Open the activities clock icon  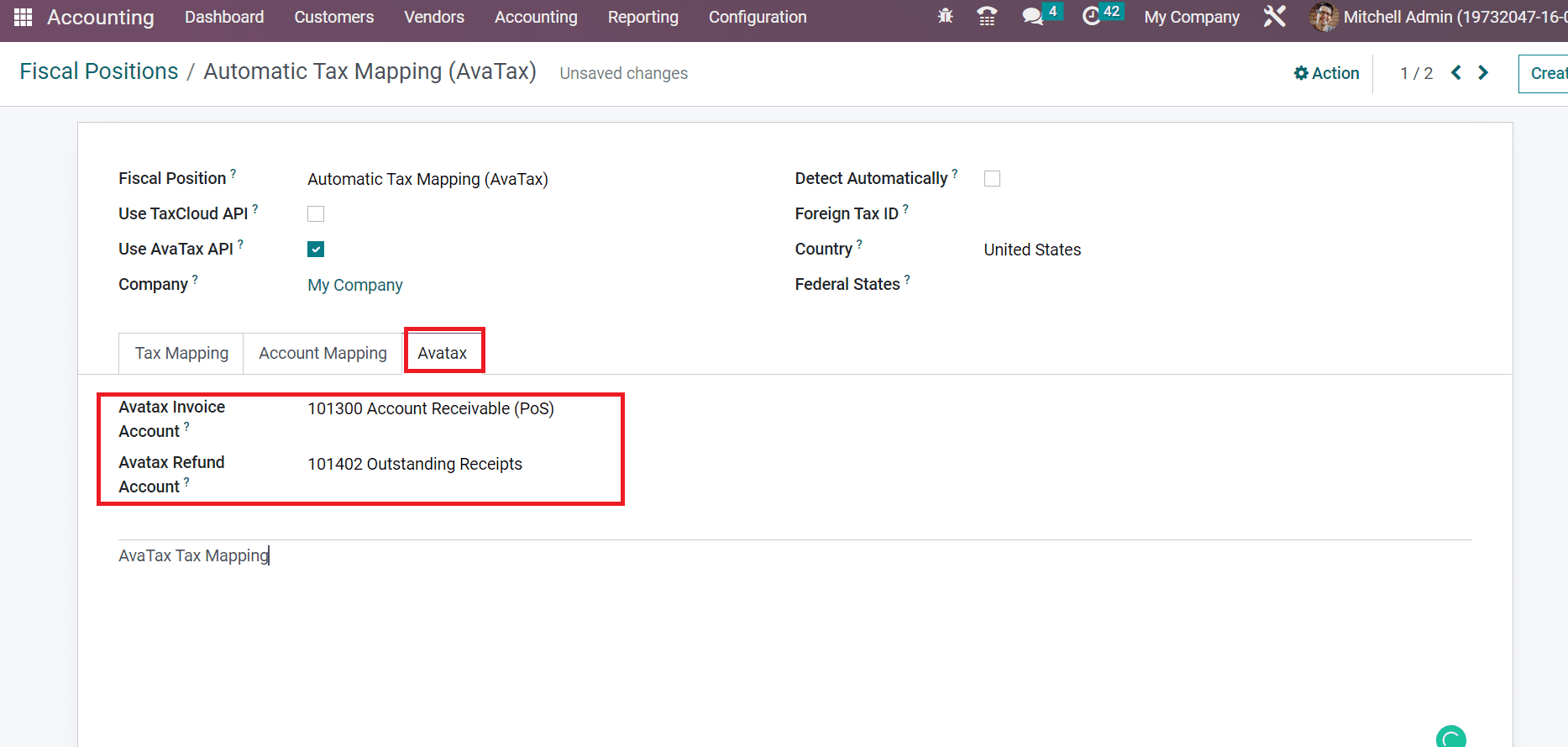[1091, 16]
